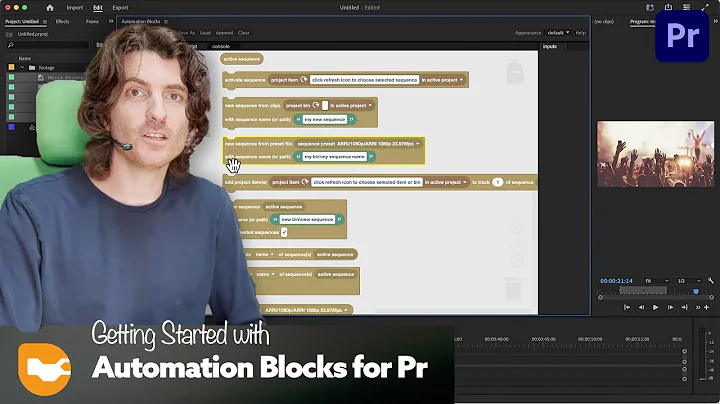Open the Export workspace tab
Screen dimensions: 720x404
coord(120,7)
